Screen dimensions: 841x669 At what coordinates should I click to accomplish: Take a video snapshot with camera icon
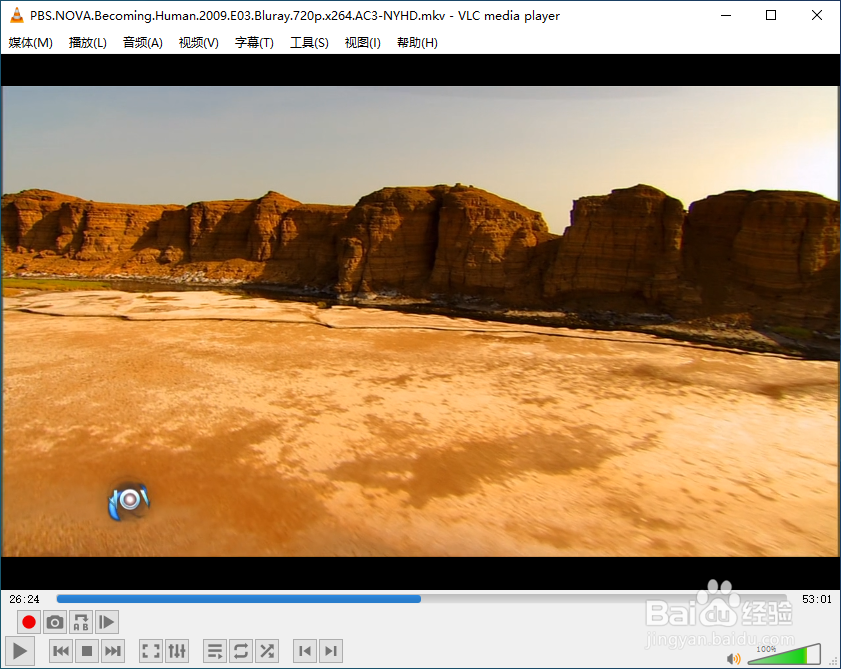click(55, 622)
